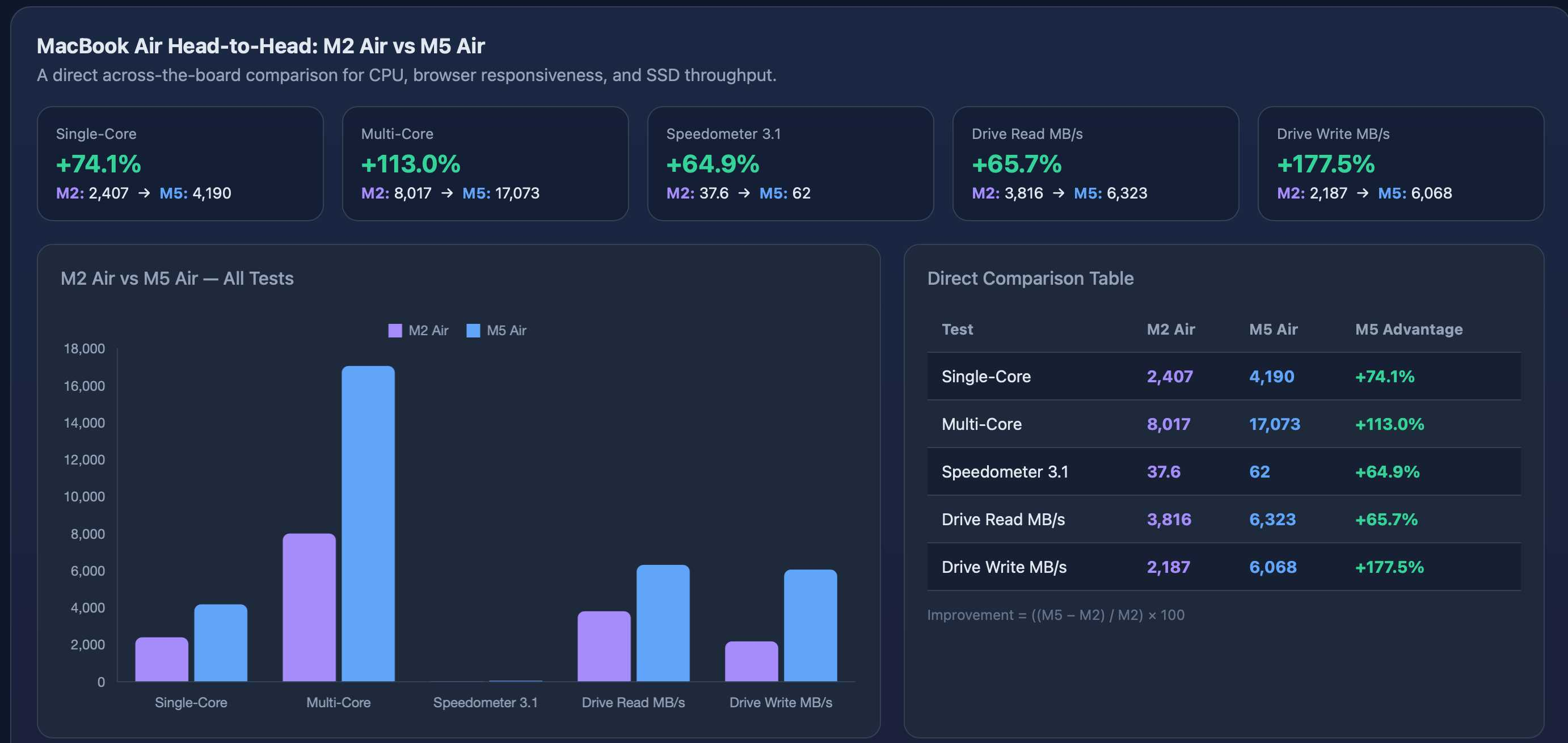Select the Multi-Core table row
Image resolution: width=1568 pixels, height=743 pixels.
pyautogui.click(x=1224, y=424)
